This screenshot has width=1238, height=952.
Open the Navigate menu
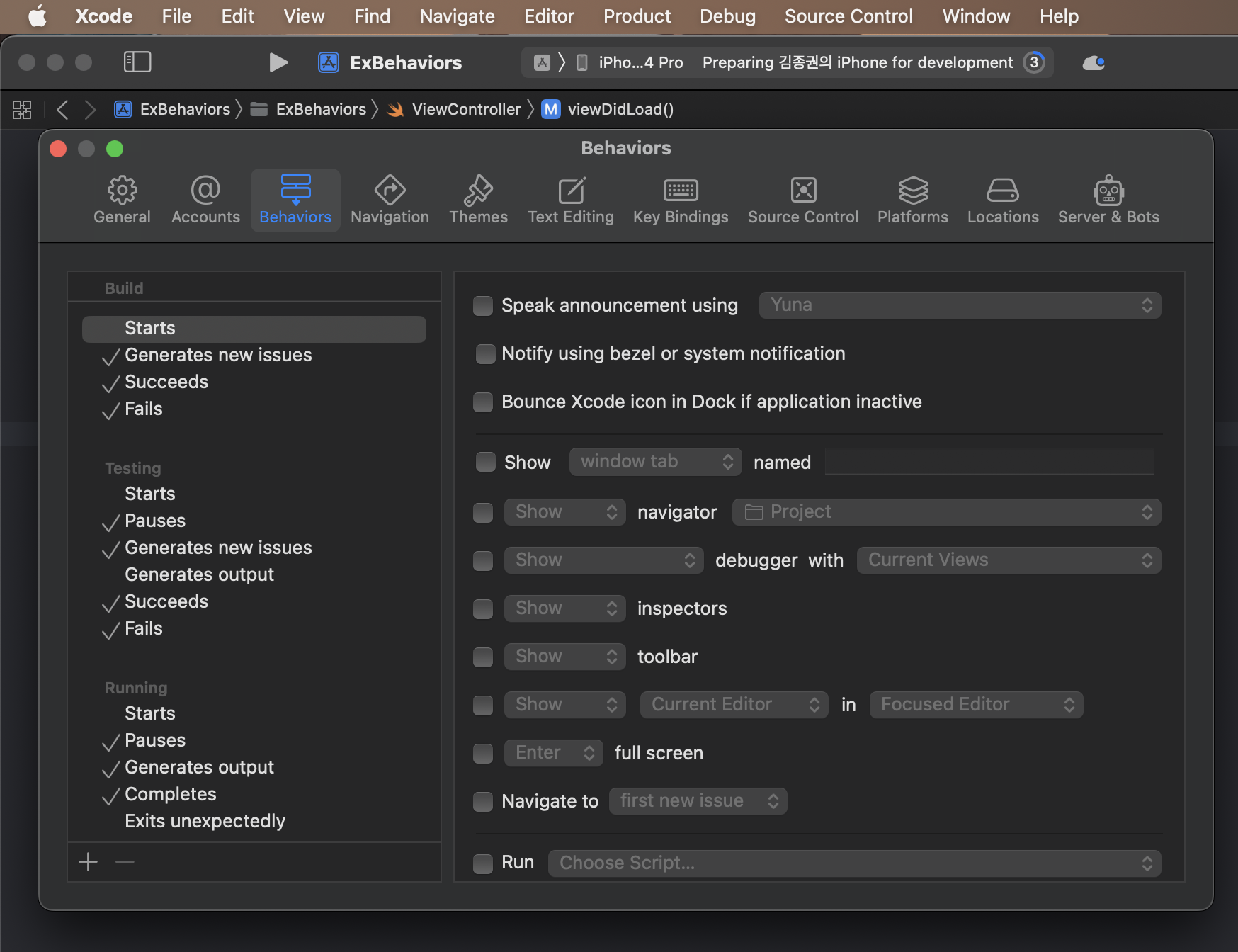457,16
